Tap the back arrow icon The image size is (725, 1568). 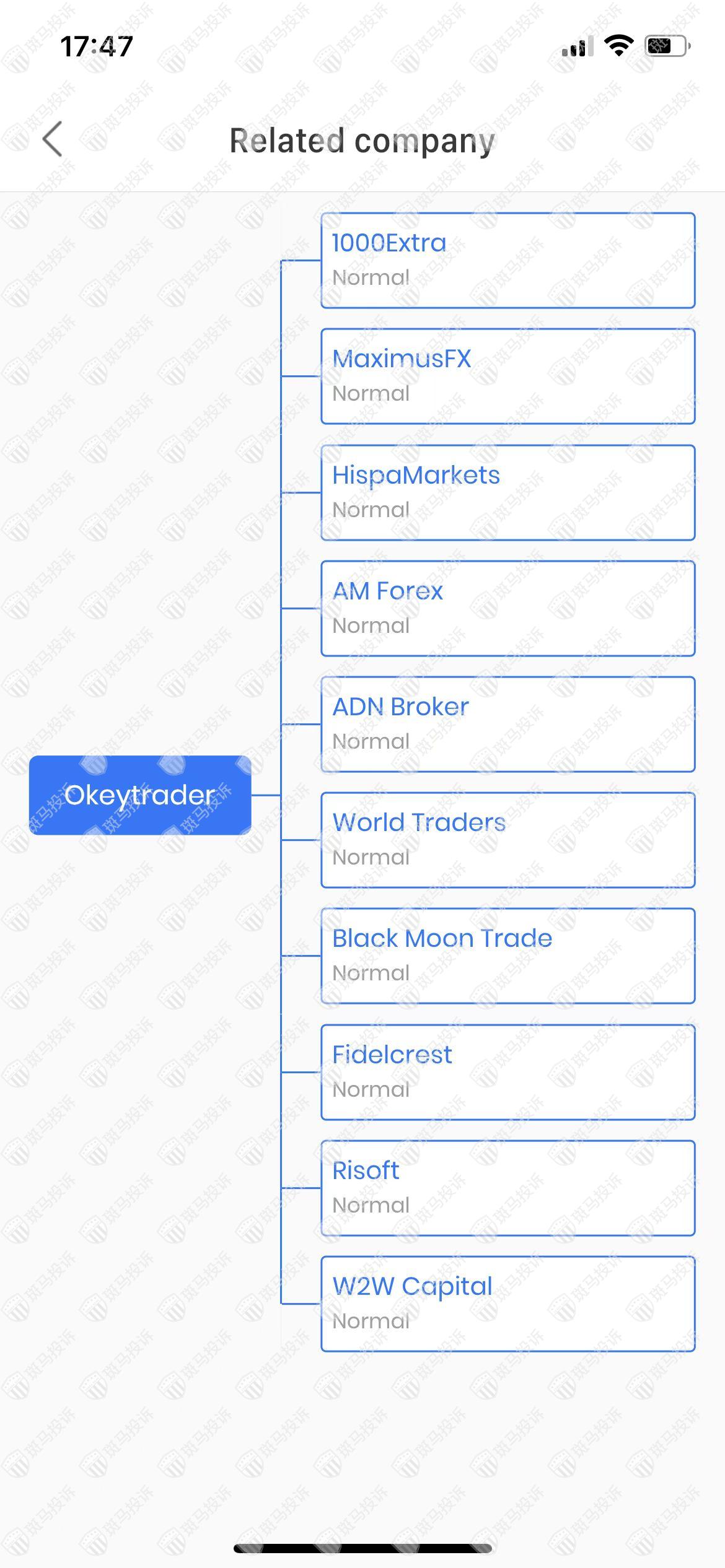(53, 139)
